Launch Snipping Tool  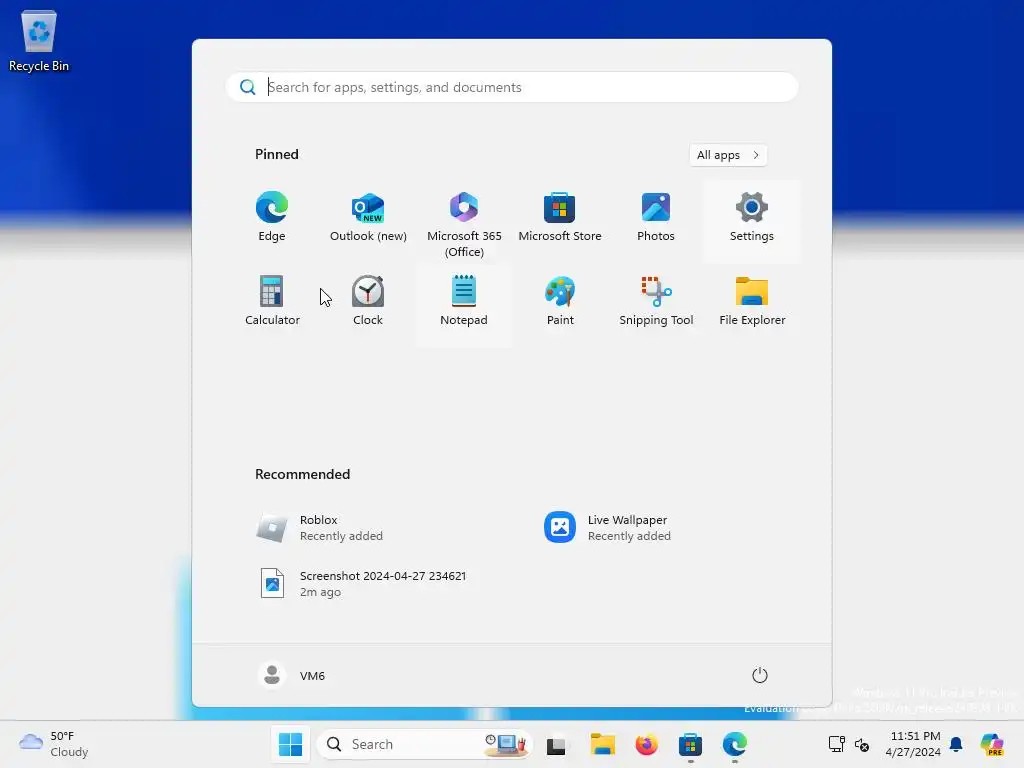[656, 302]
